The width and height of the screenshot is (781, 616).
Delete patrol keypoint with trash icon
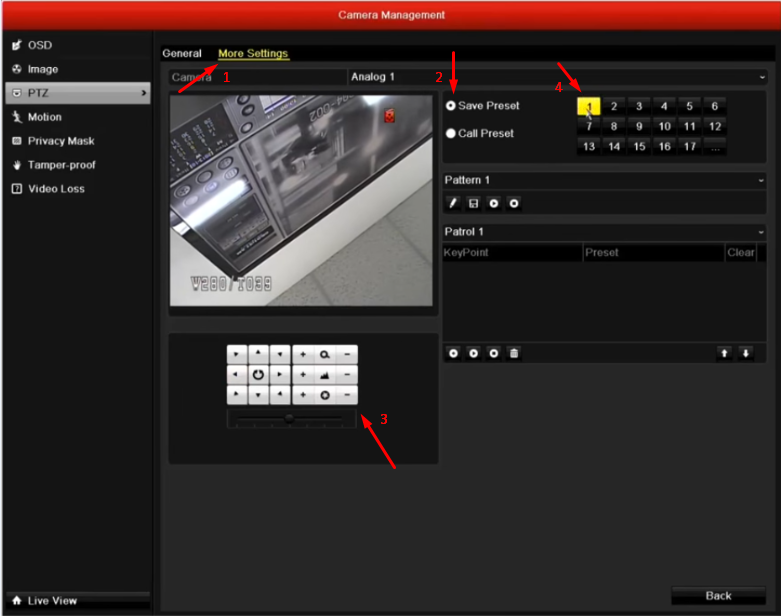(x=514, y=354)
